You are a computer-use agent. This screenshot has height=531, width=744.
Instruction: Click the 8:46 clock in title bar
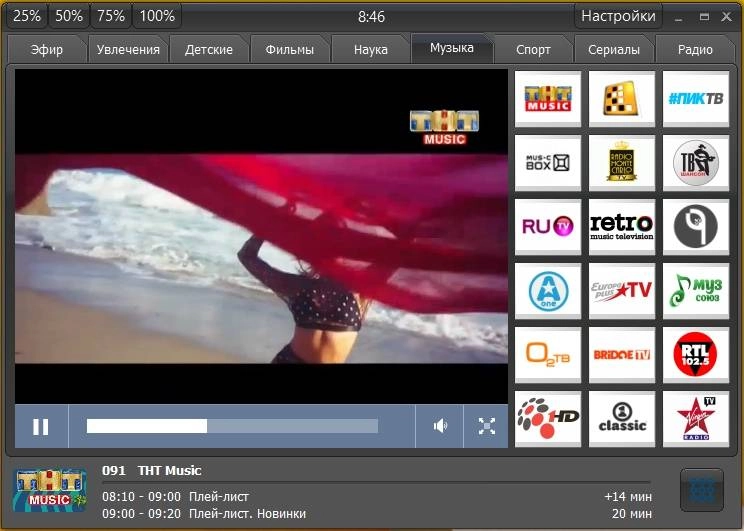point(371,17)
